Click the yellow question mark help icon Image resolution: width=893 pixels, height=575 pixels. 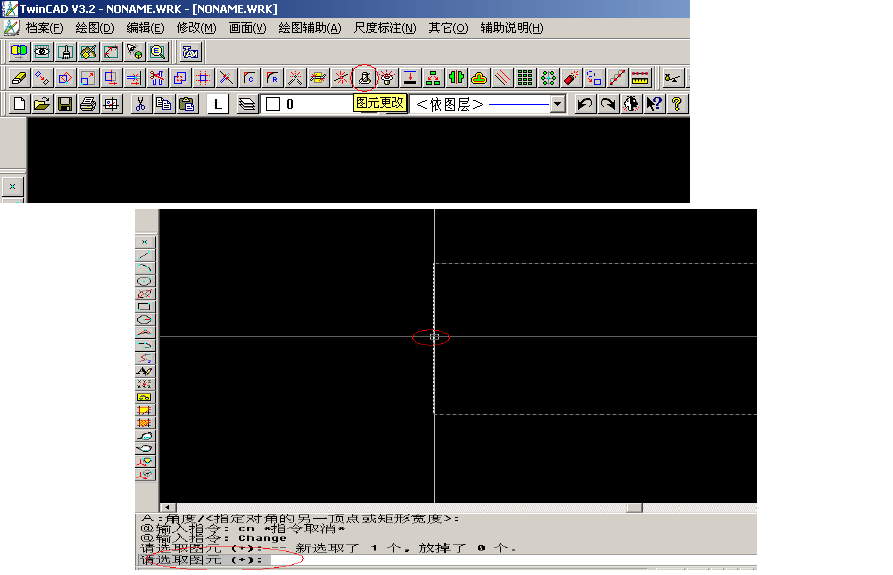(677, 104)
